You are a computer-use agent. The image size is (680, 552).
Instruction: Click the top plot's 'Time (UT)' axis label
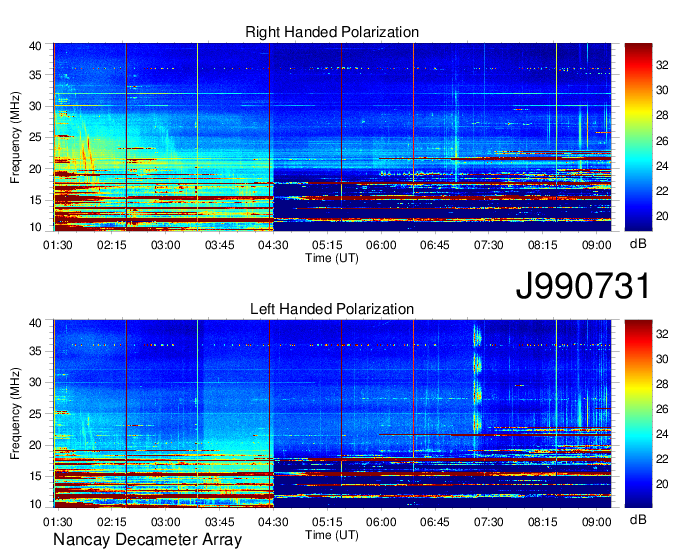click(x=332, y=258)
